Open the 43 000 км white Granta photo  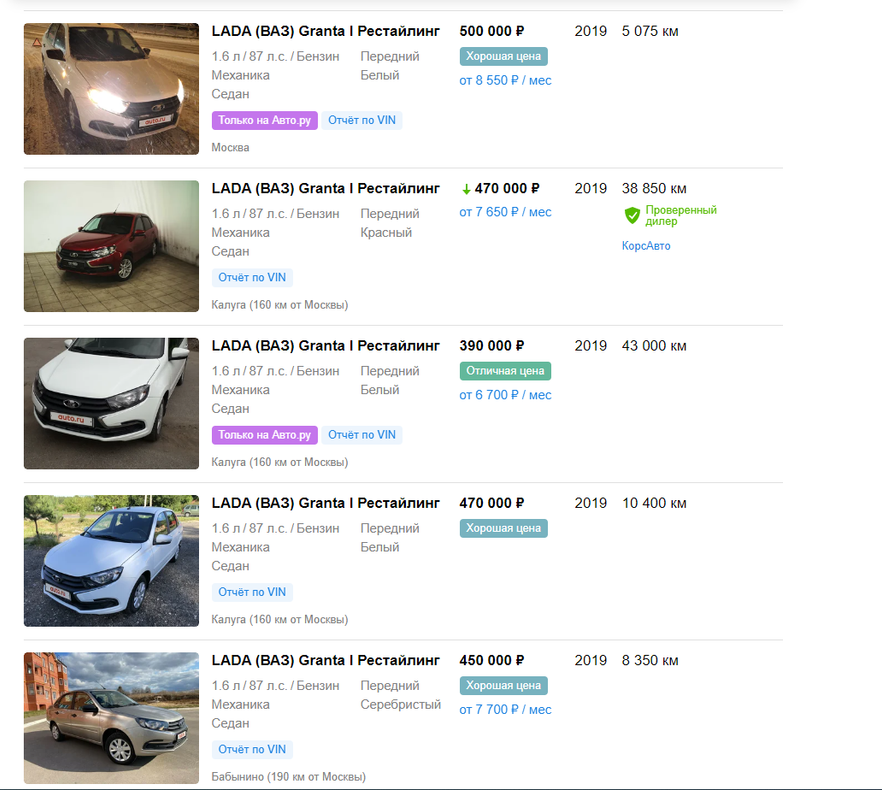pyautogui.click(x=111, y=403)
